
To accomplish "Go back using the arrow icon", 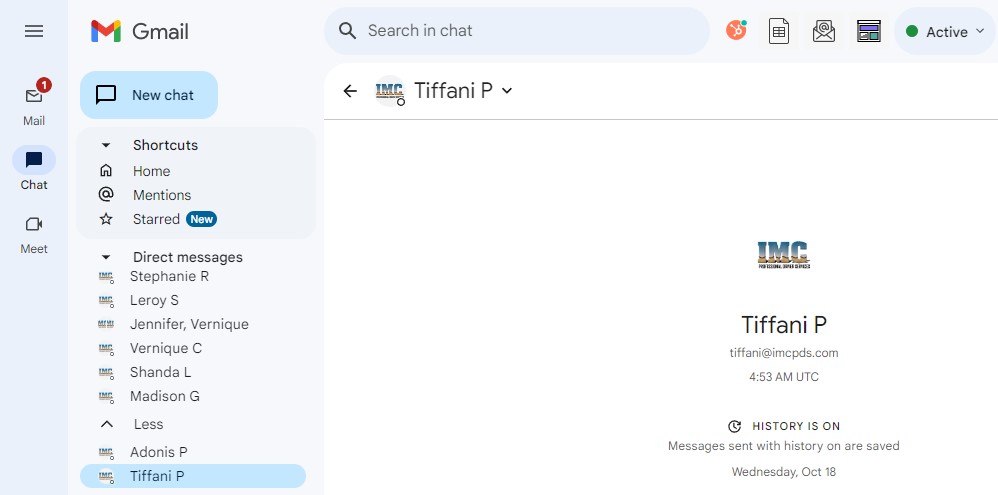I will (350, 91).
